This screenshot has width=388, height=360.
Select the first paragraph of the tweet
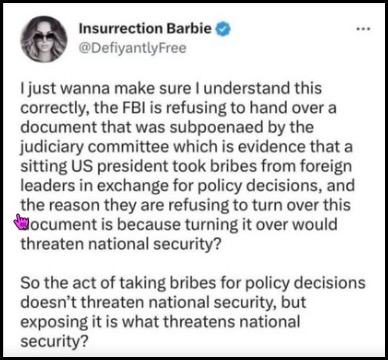187,167
